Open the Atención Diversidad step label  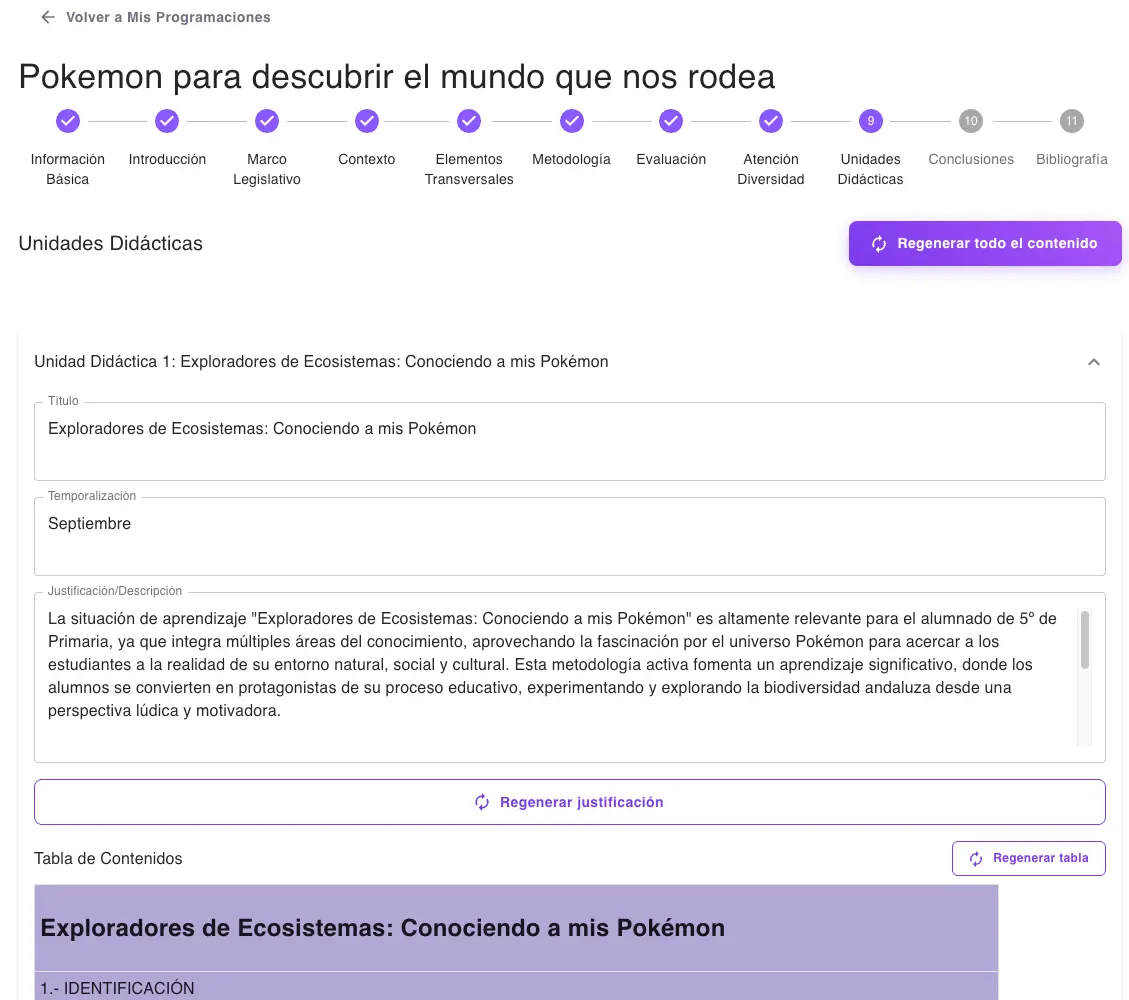click(x=770, y=169)
